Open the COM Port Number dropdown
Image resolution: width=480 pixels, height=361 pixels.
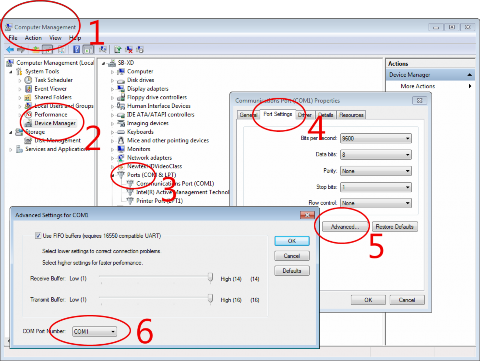[94, 332]
